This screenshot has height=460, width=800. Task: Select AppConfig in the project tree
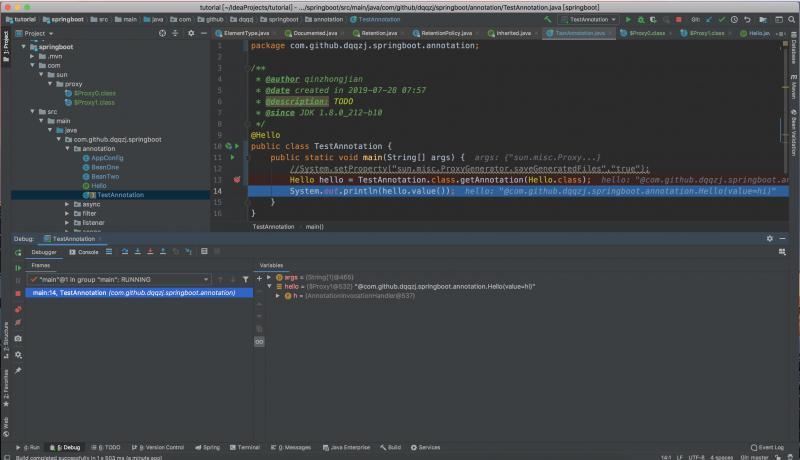(107, 158)
